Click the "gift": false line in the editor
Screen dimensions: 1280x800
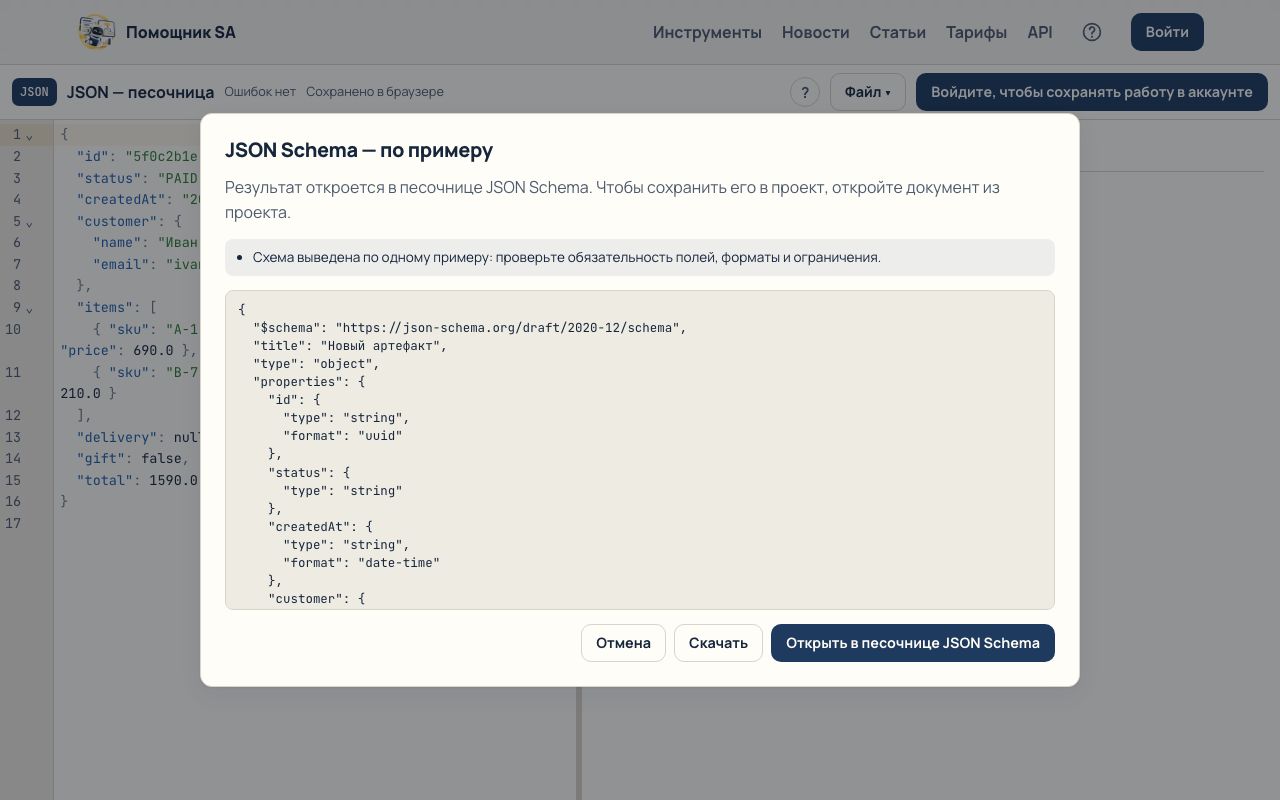tap(133, 458)
